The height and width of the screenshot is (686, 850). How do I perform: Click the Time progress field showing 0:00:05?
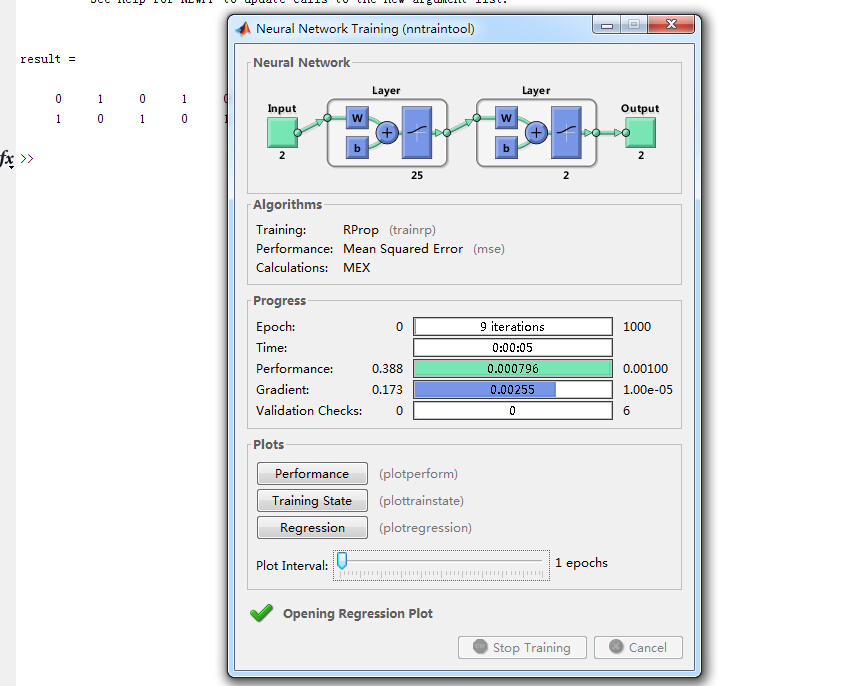pos(513,348)
